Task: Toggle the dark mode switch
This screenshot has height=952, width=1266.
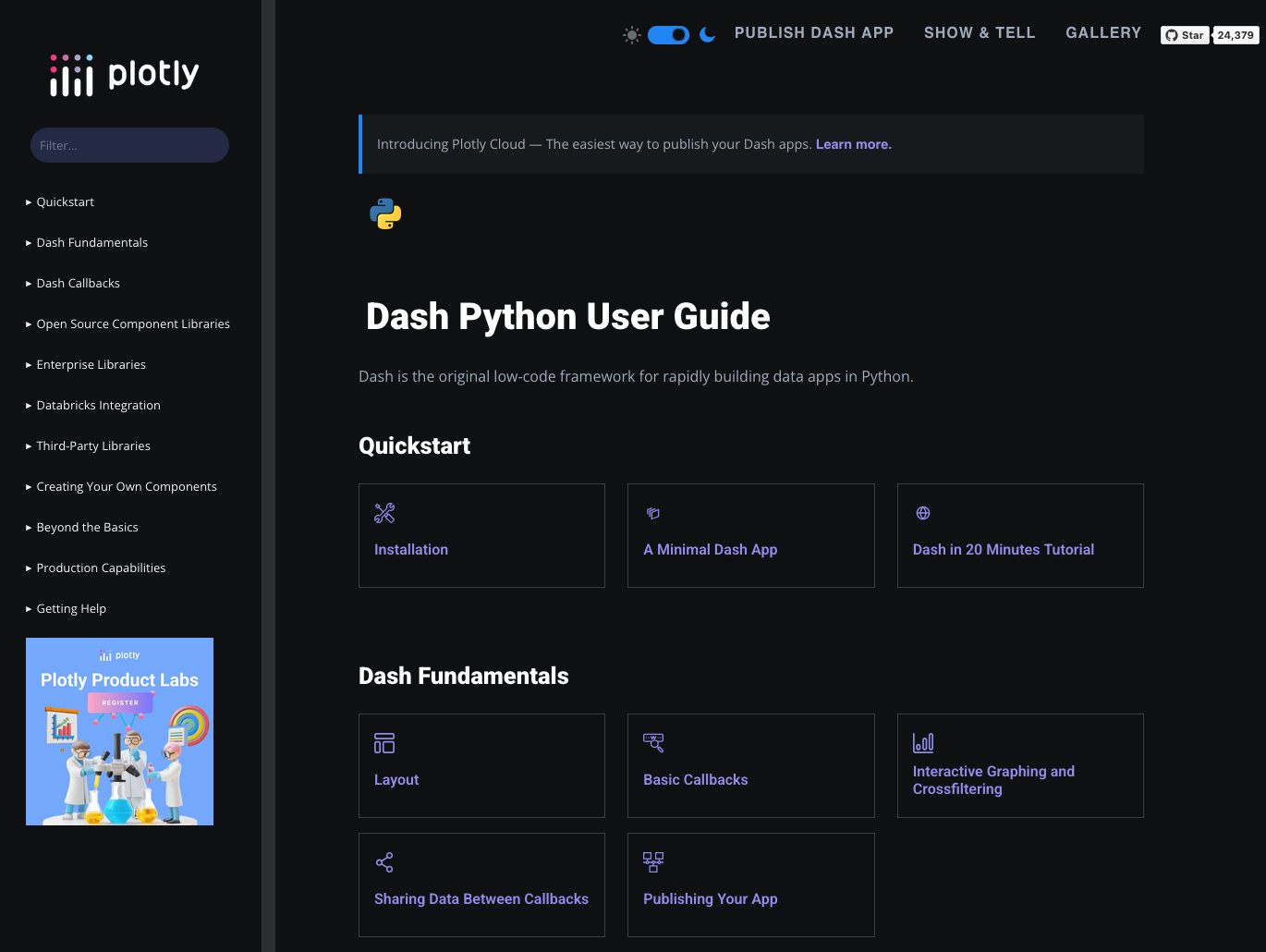Action: point(668,35)
